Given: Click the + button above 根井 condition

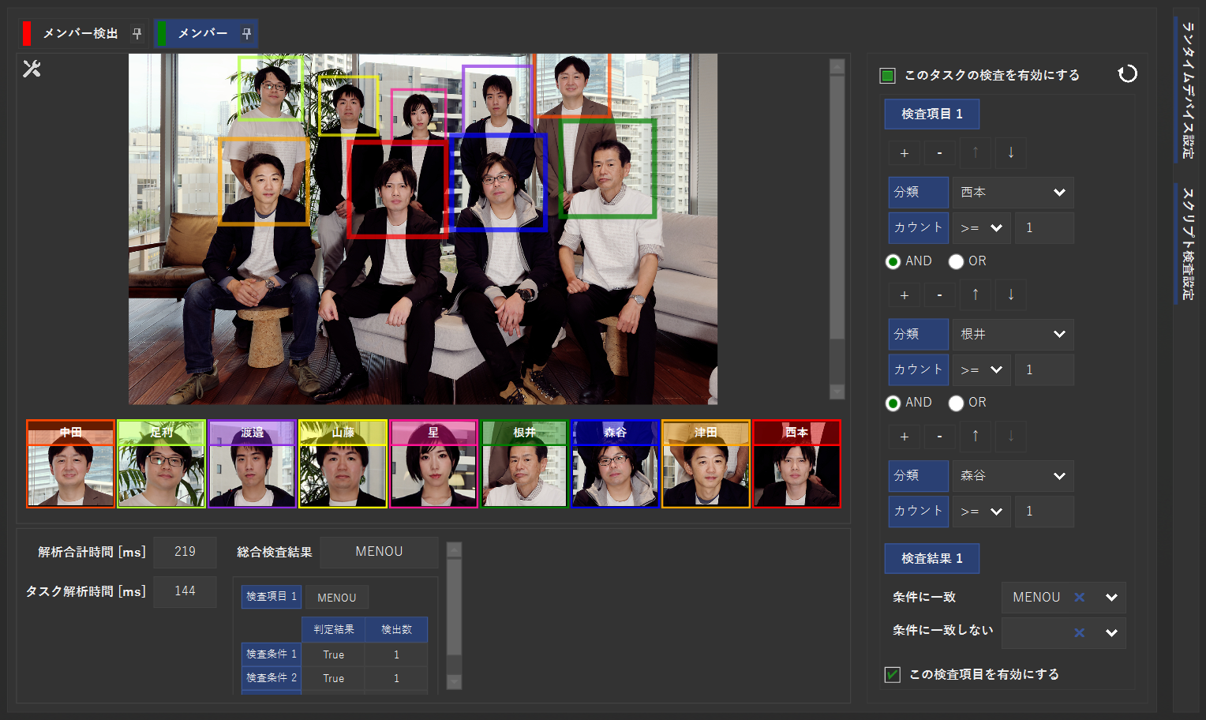Looking at the screenshot, I should tap(904, 295).
